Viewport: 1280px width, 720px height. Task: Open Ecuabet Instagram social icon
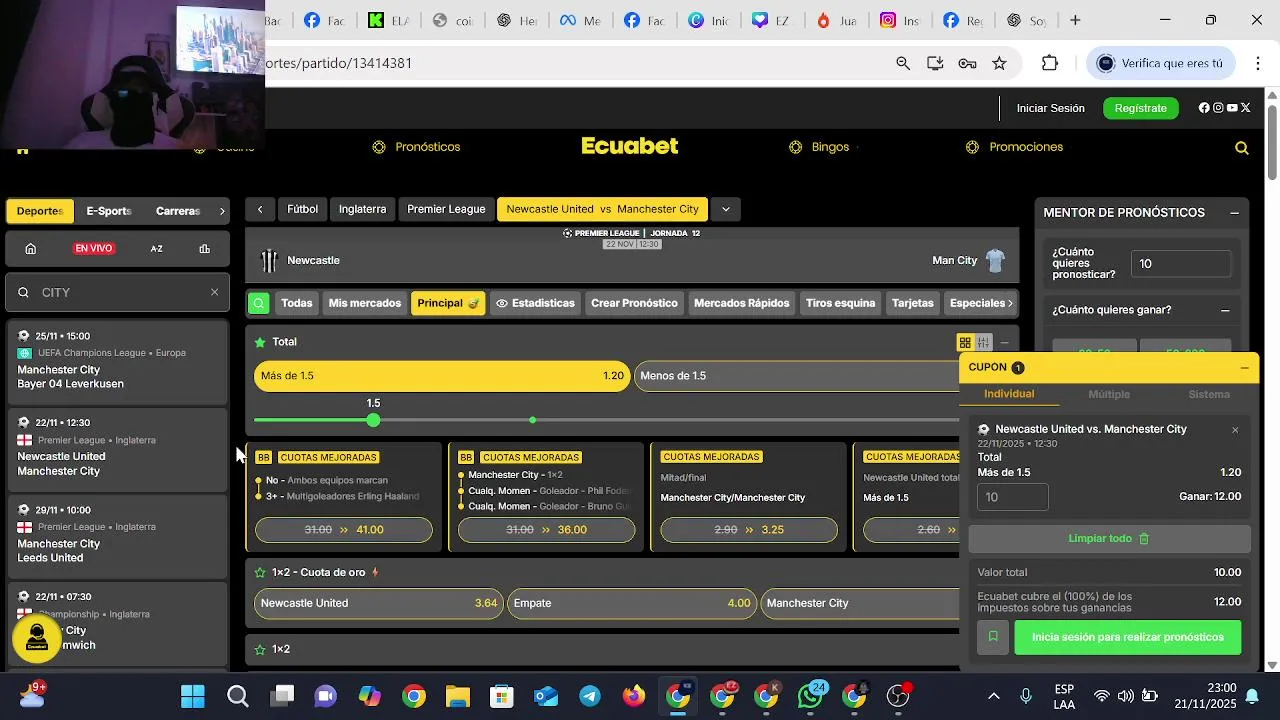pos(1218,108)
